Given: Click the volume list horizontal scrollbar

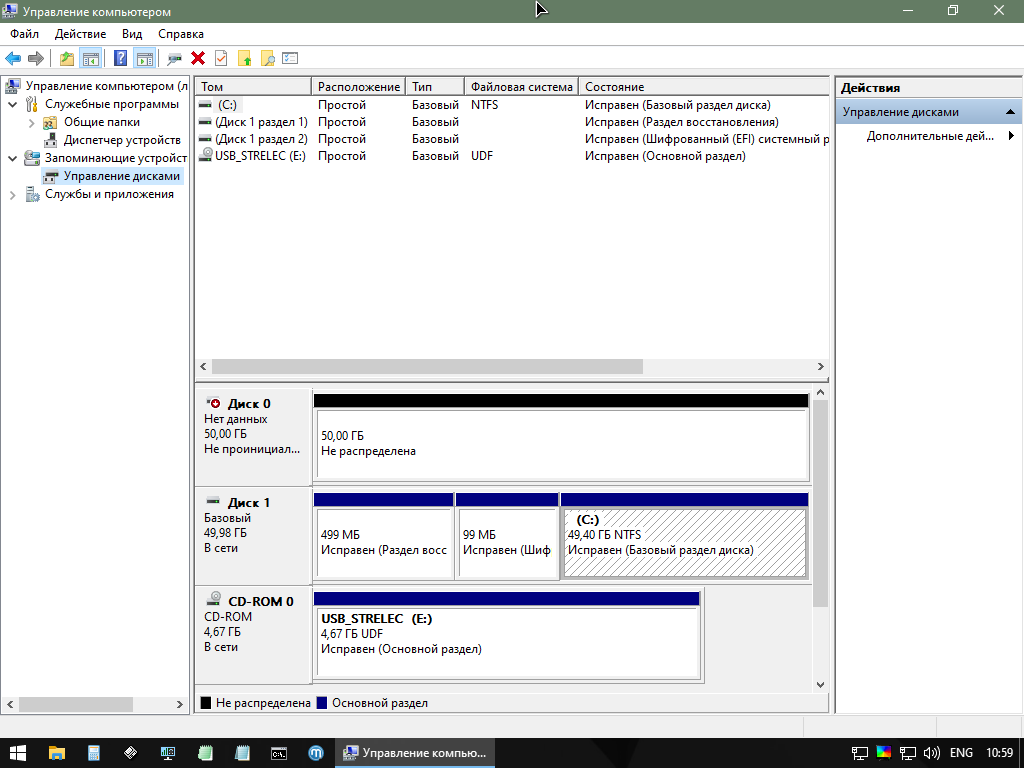Looking at the screenshot, I should coord(427,366).
